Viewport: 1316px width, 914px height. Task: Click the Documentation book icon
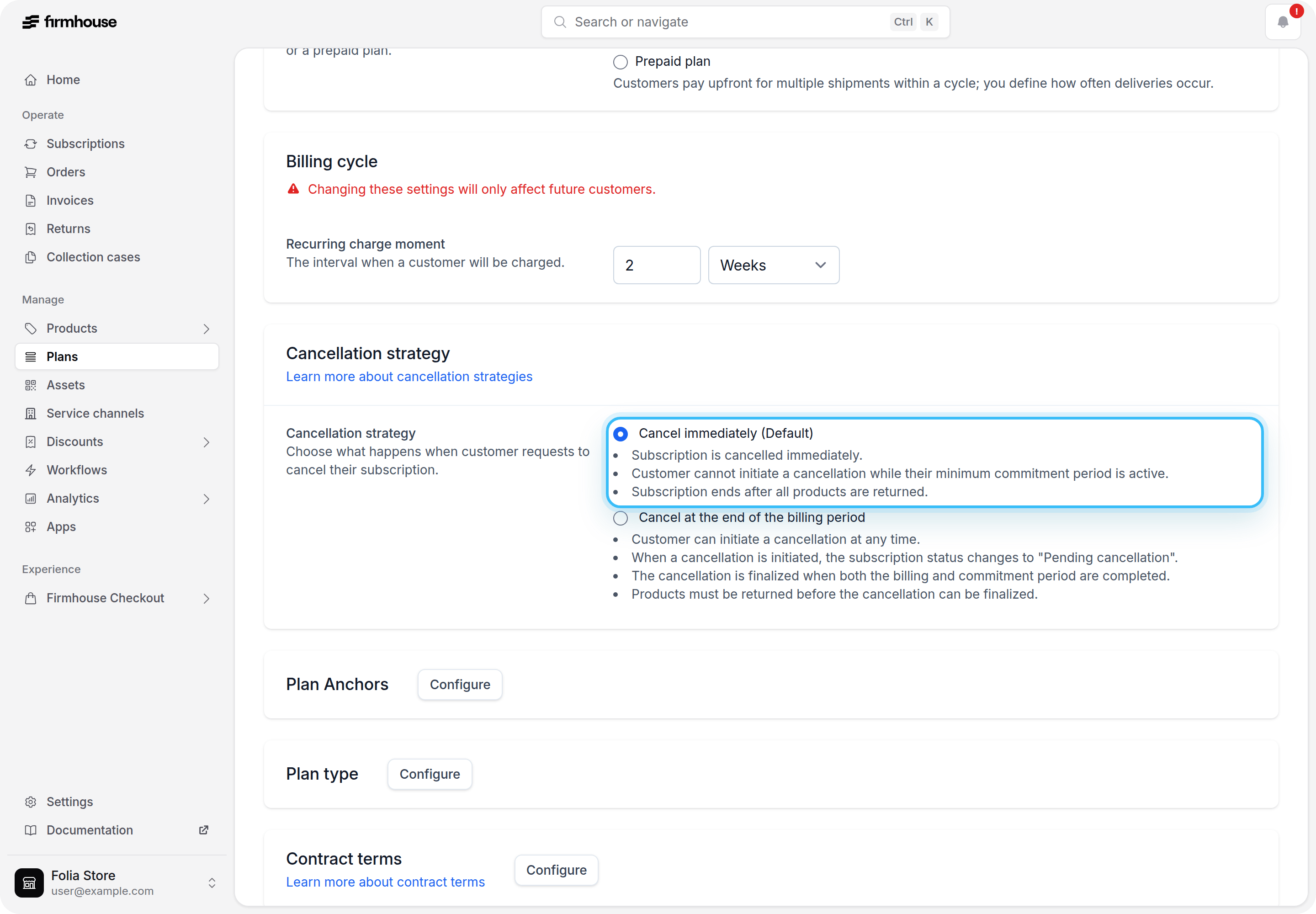point(31,830)
